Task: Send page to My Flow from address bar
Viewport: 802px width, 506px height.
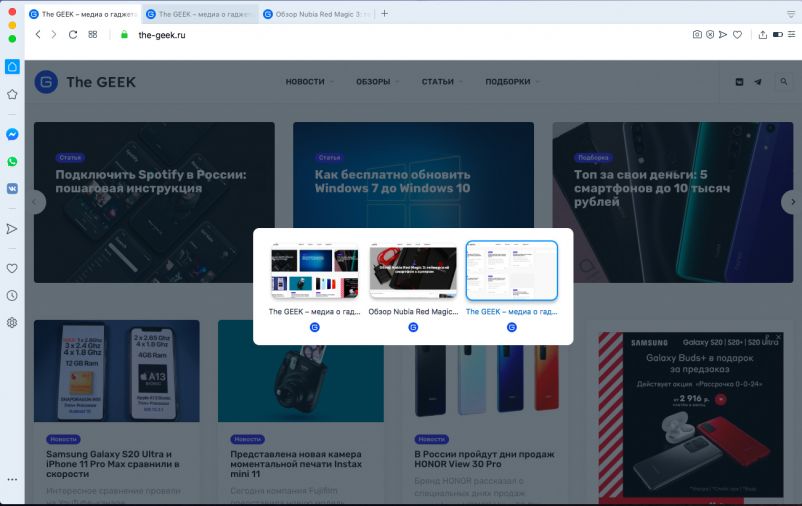Action: [x=723, y=34]
